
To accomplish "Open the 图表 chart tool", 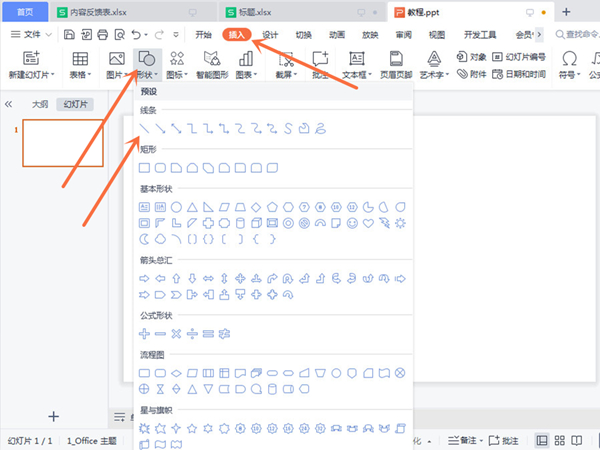I will click(x=246, y=65).
